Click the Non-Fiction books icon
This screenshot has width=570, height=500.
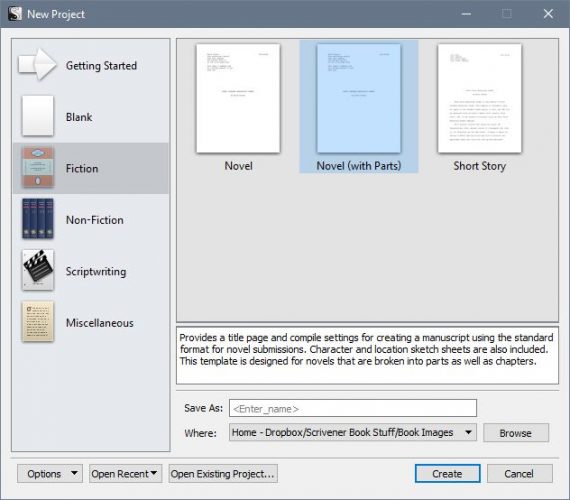click(x=37, y=219)
